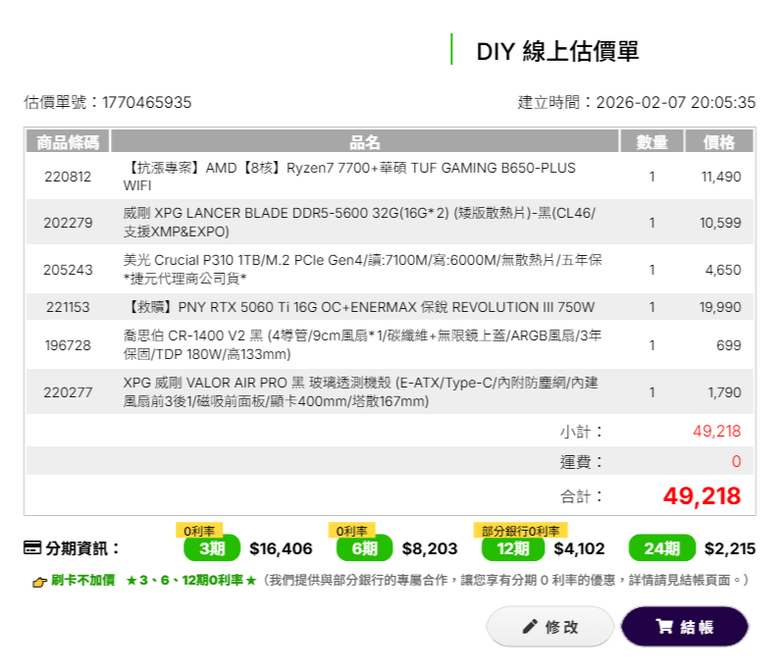The width and height of the screenshot is (780, 671).
Task: Click the 小計 amount 49,218
Action: click(717, 431)
